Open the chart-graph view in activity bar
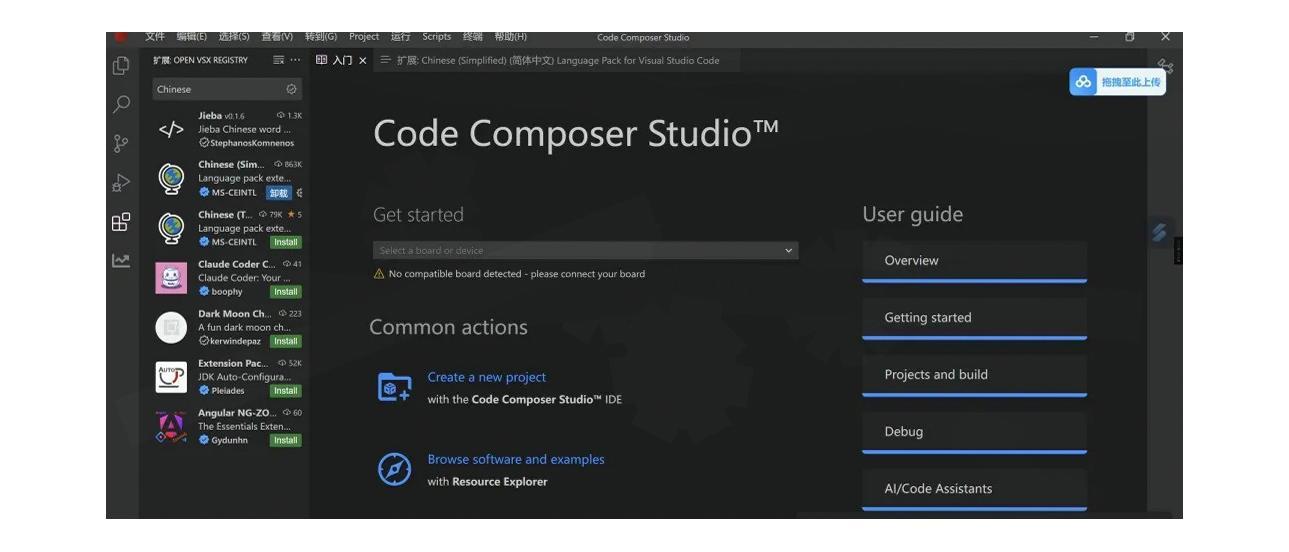Image resolution: width=1289 pixels, height=552 pixels. click(121, 260)
